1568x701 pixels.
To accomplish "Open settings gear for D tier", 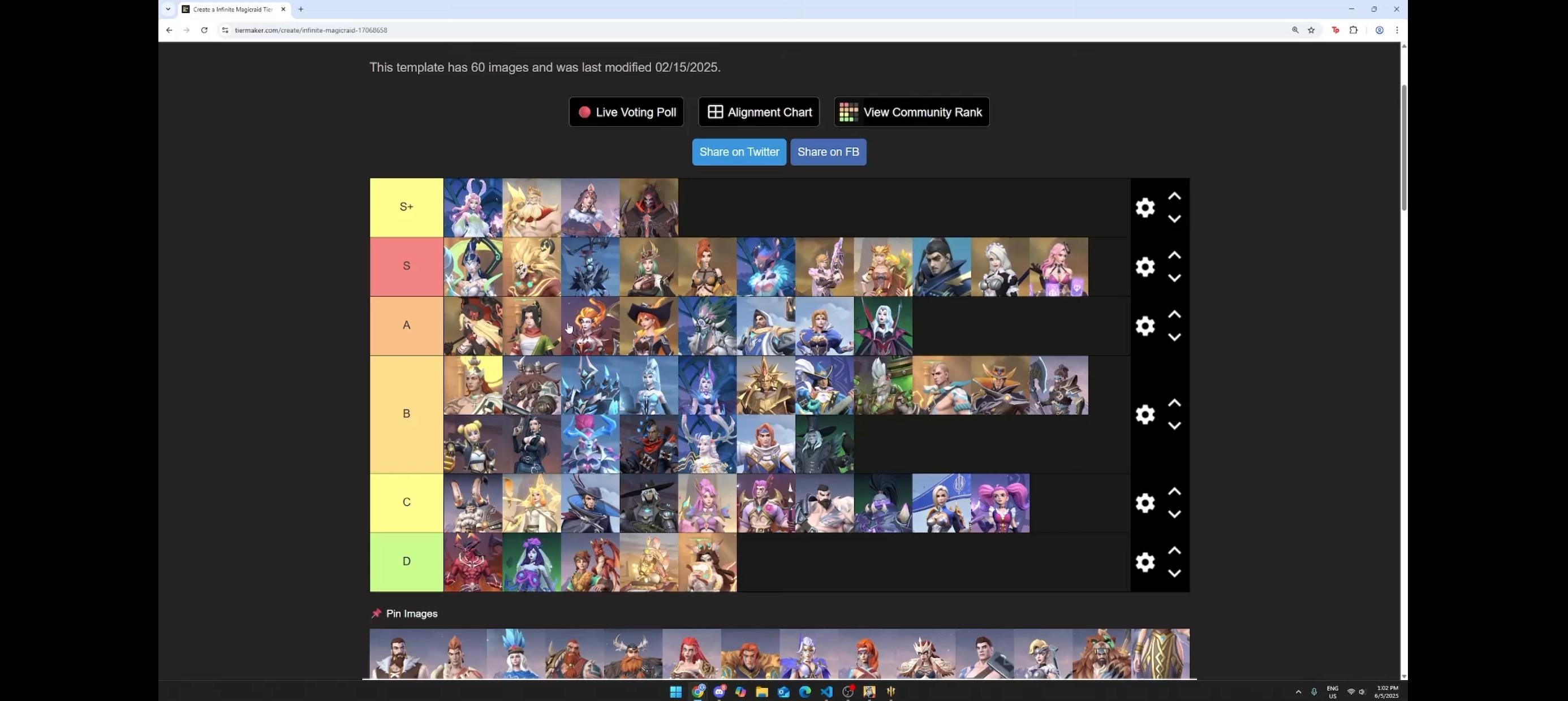I will [1145, 562].
